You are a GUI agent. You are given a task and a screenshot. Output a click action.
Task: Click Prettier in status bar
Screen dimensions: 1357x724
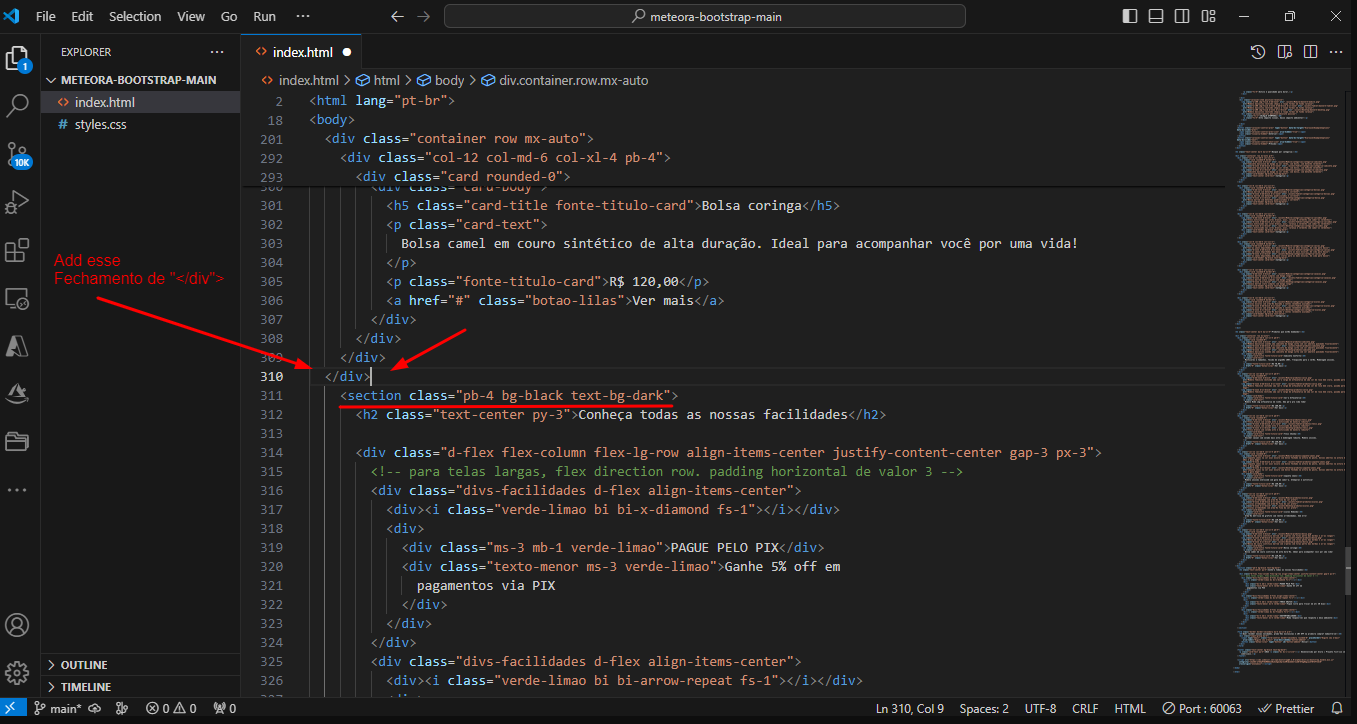tap(1286, 709)
